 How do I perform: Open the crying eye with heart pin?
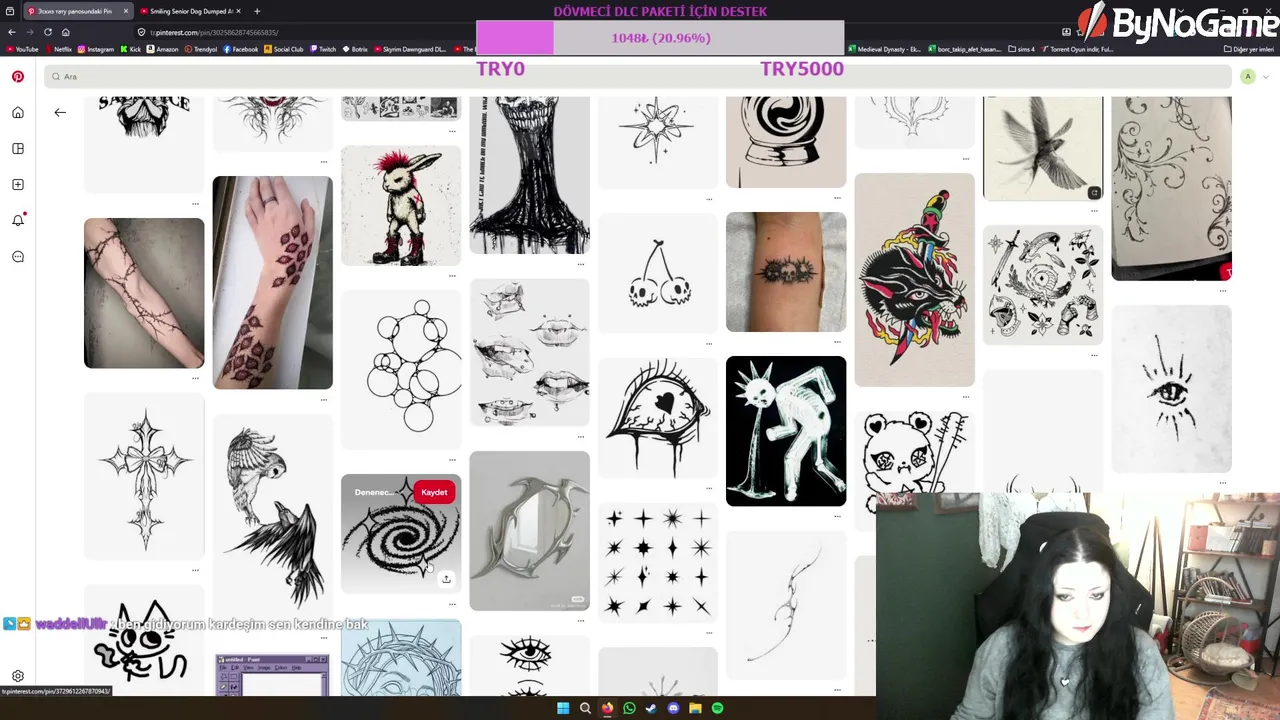coord(657,418)
